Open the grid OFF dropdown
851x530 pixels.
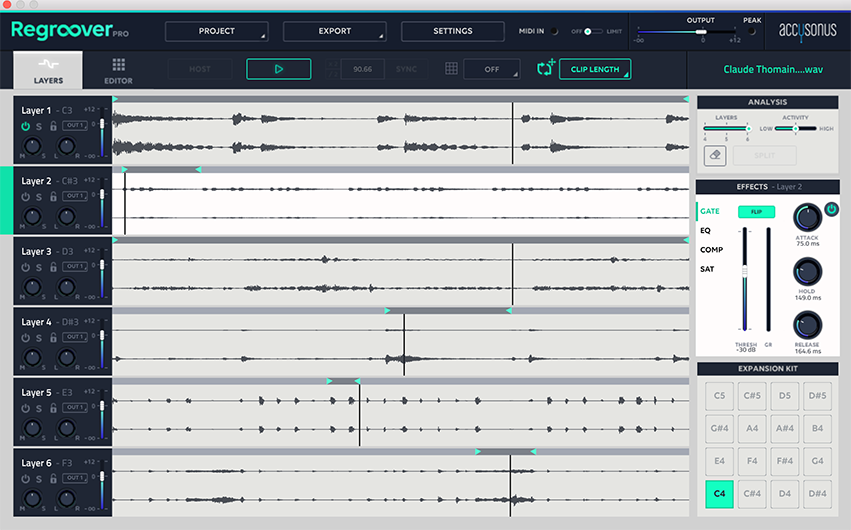(x=492, y=69)
